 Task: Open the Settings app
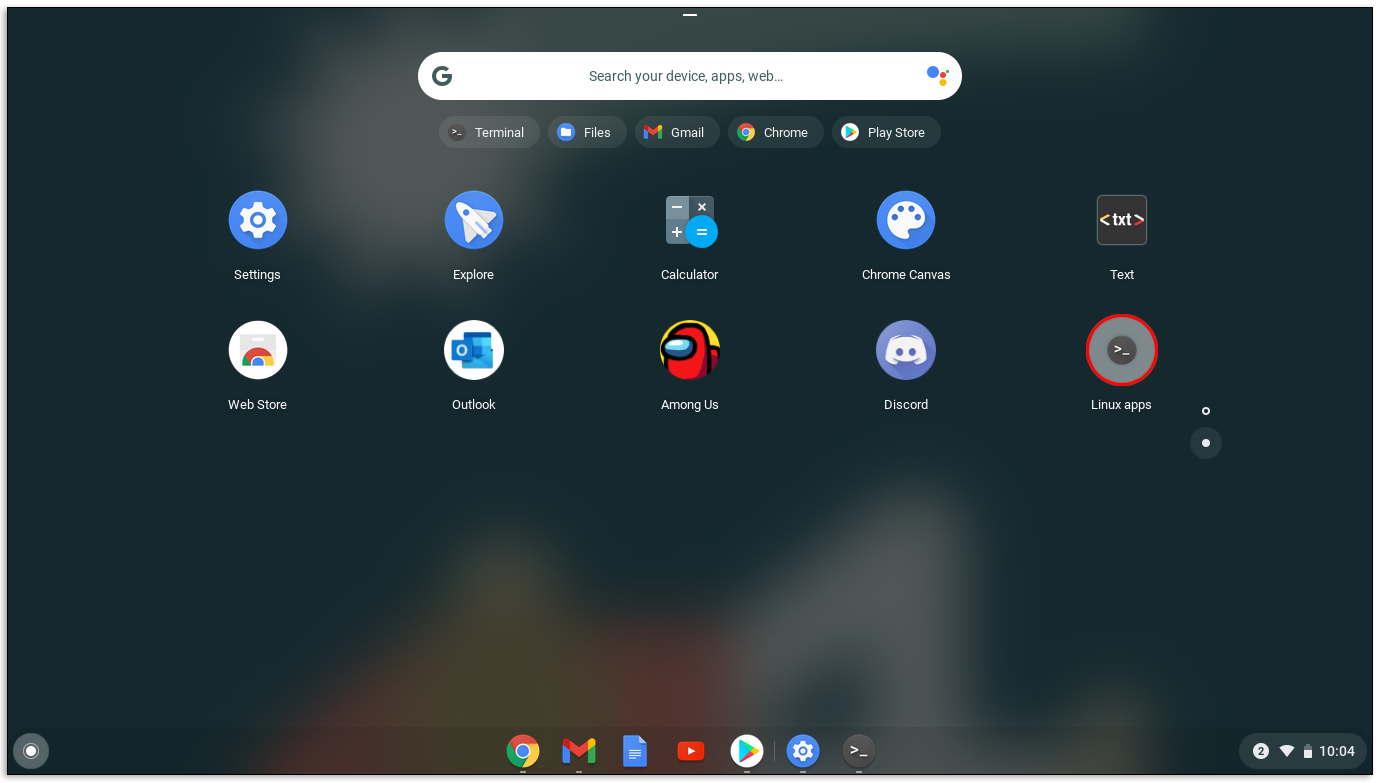click(258, 220)
